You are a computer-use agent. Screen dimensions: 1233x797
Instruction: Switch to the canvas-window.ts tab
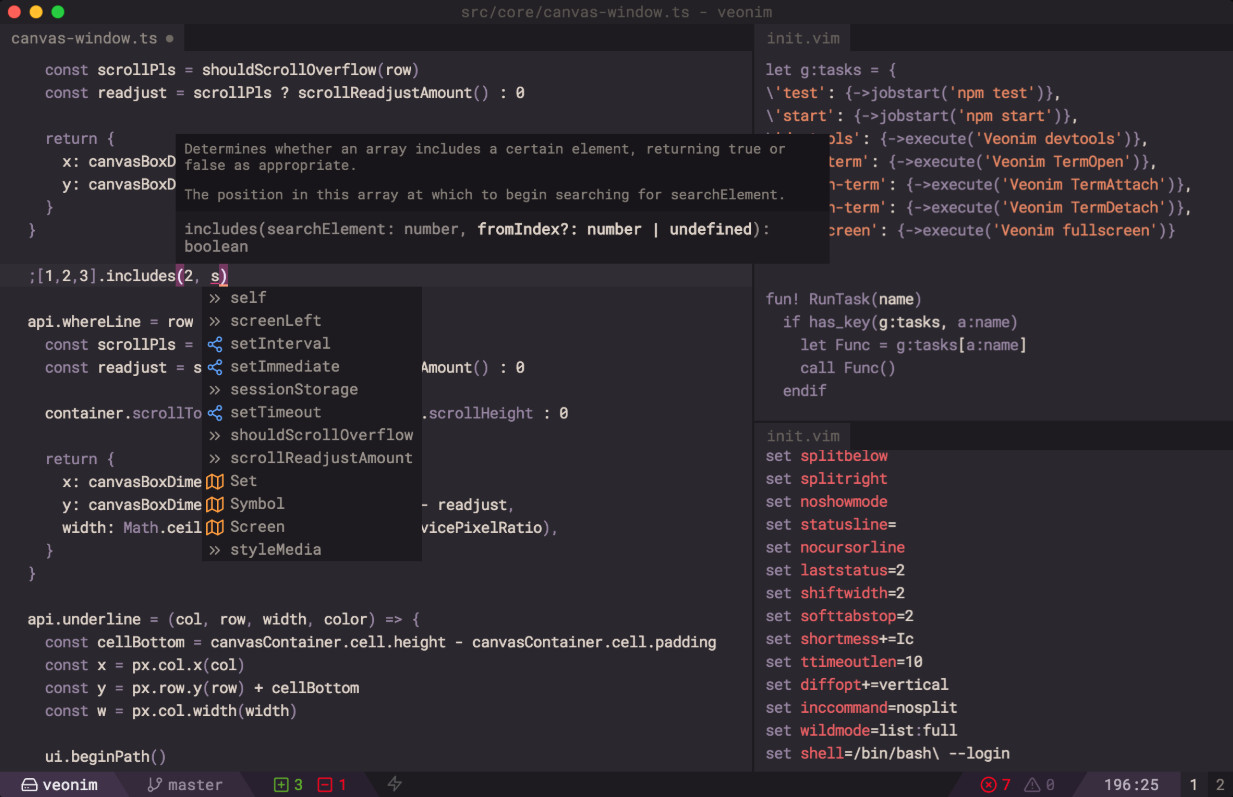92,39
